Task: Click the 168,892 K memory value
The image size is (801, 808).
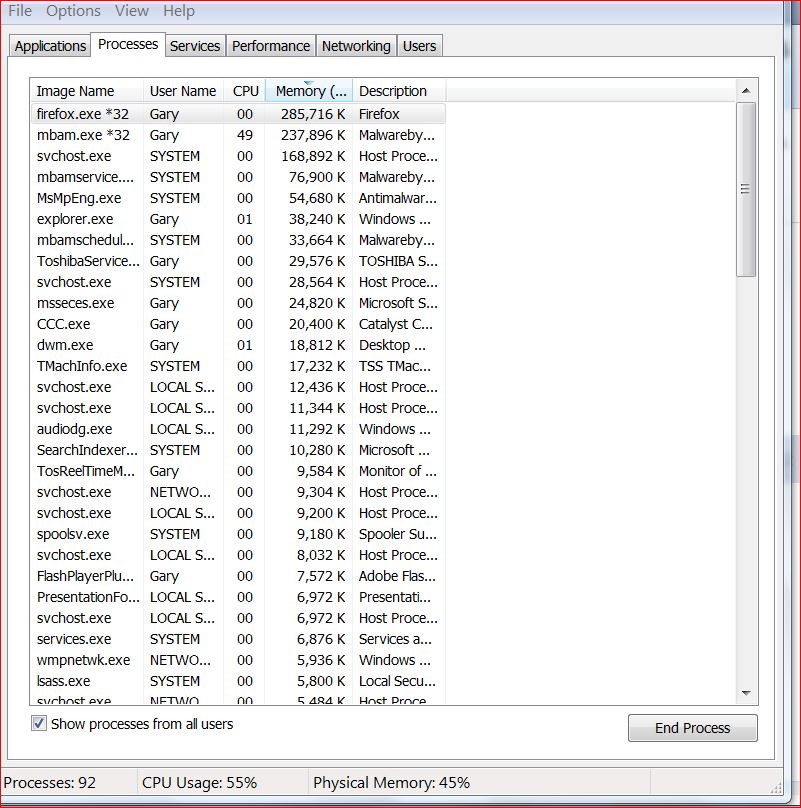Action: pos(313,156)
